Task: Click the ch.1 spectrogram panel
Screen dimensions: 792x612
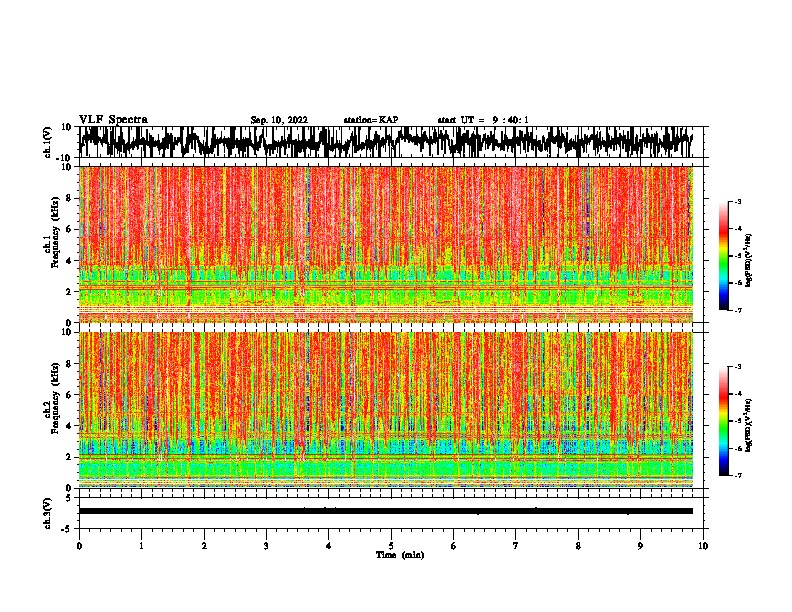Action: pyautogui.click(x=386, y=244)
